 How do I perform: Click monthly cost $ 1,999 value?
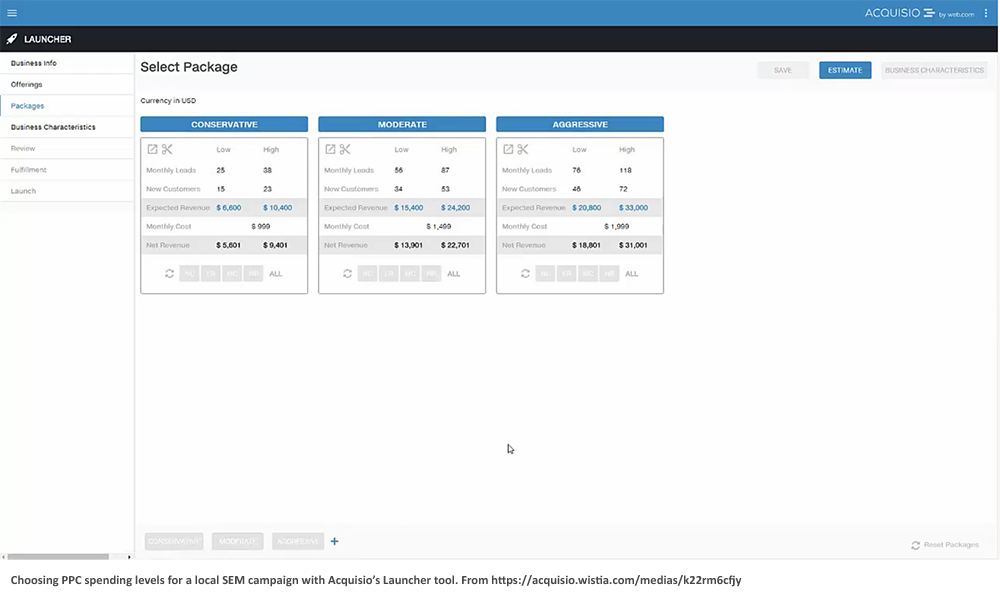coord(617,226)
